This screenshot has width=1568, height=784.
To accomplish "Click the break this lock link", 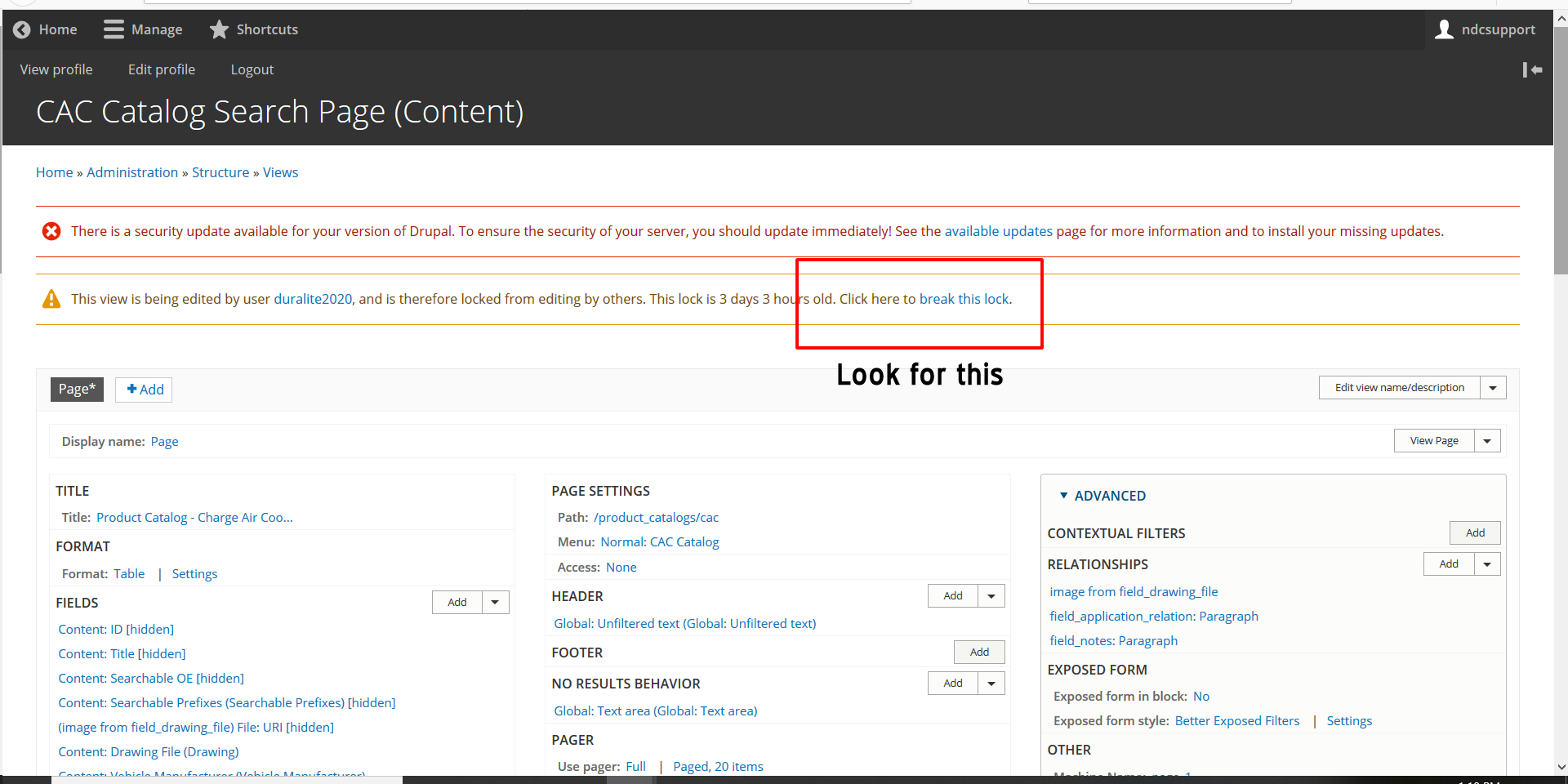I will (964, 299).
